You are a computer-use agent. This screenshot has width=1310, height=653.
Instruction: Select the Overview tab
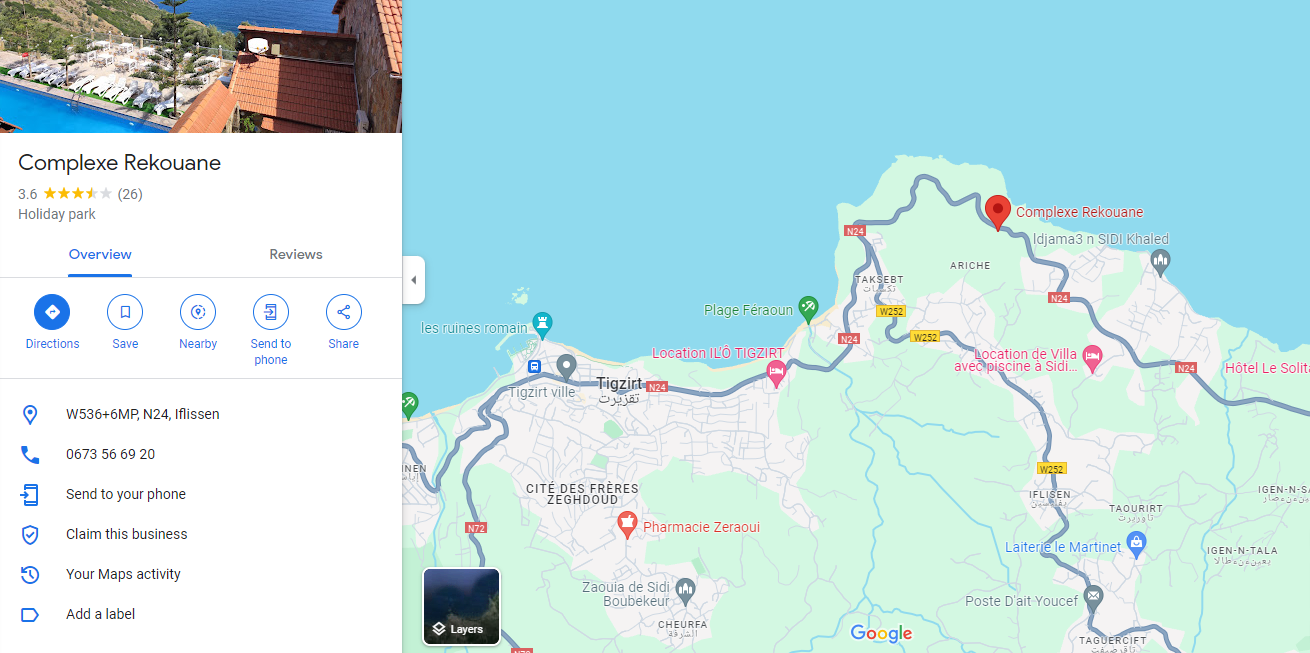click(x=100, y=254)
